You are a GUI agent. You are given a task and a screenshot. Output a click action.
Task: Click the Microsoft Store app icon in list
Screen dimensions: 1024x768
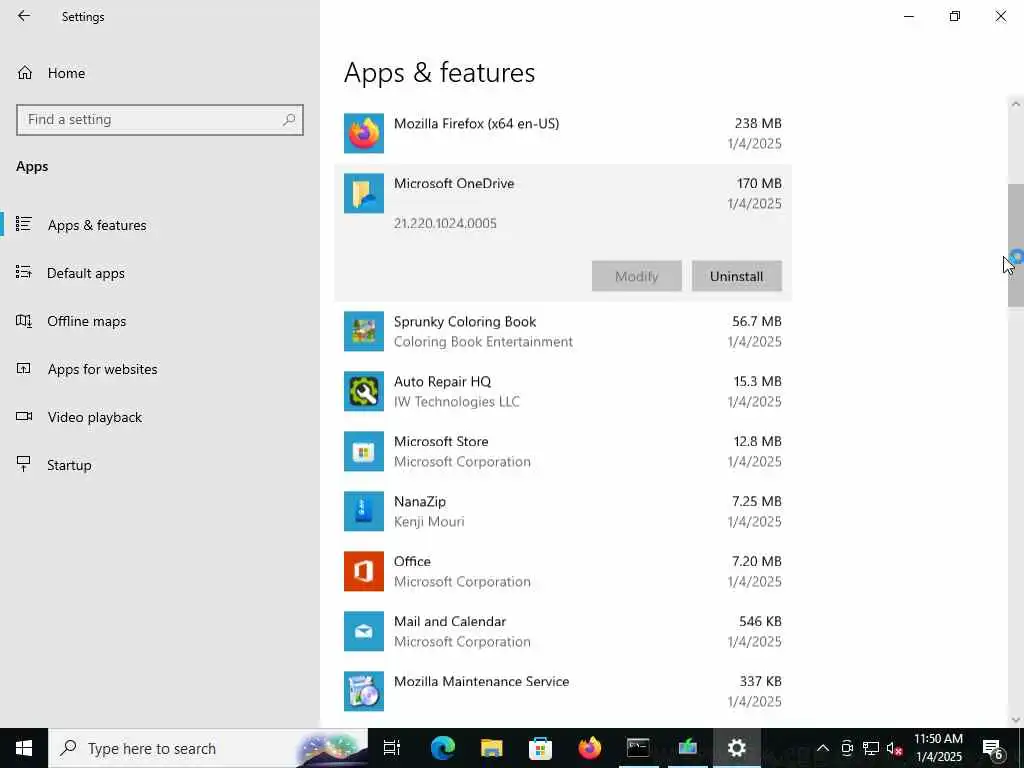click(x=364, y=451)
